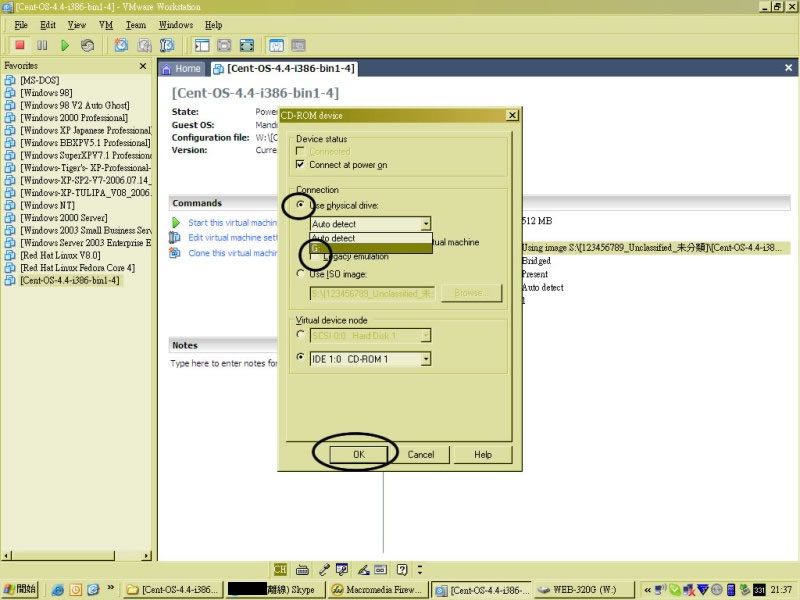The width and height of the screenshot is (800, 600).
Task: Open Internet Explorer from the quick launch
Action: pos(58,590)
